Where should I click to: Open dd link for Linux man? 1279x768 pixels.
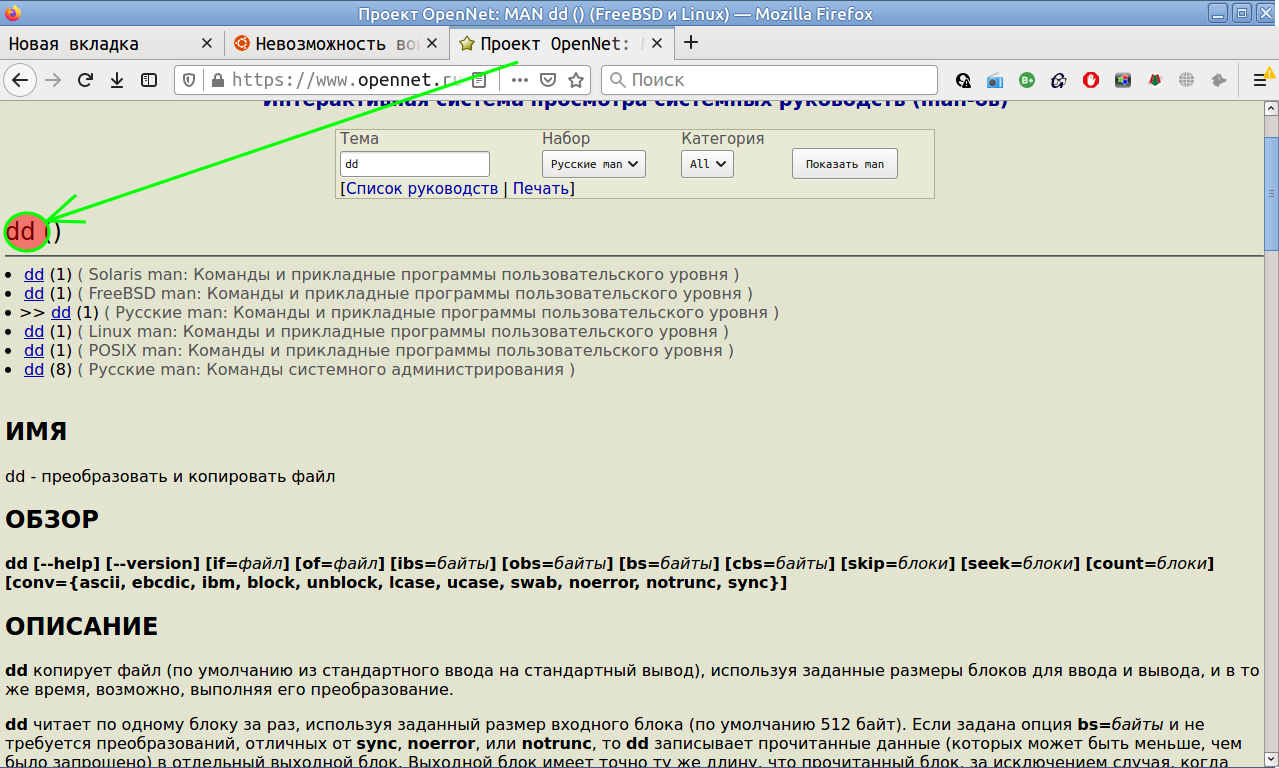point(34,331)
